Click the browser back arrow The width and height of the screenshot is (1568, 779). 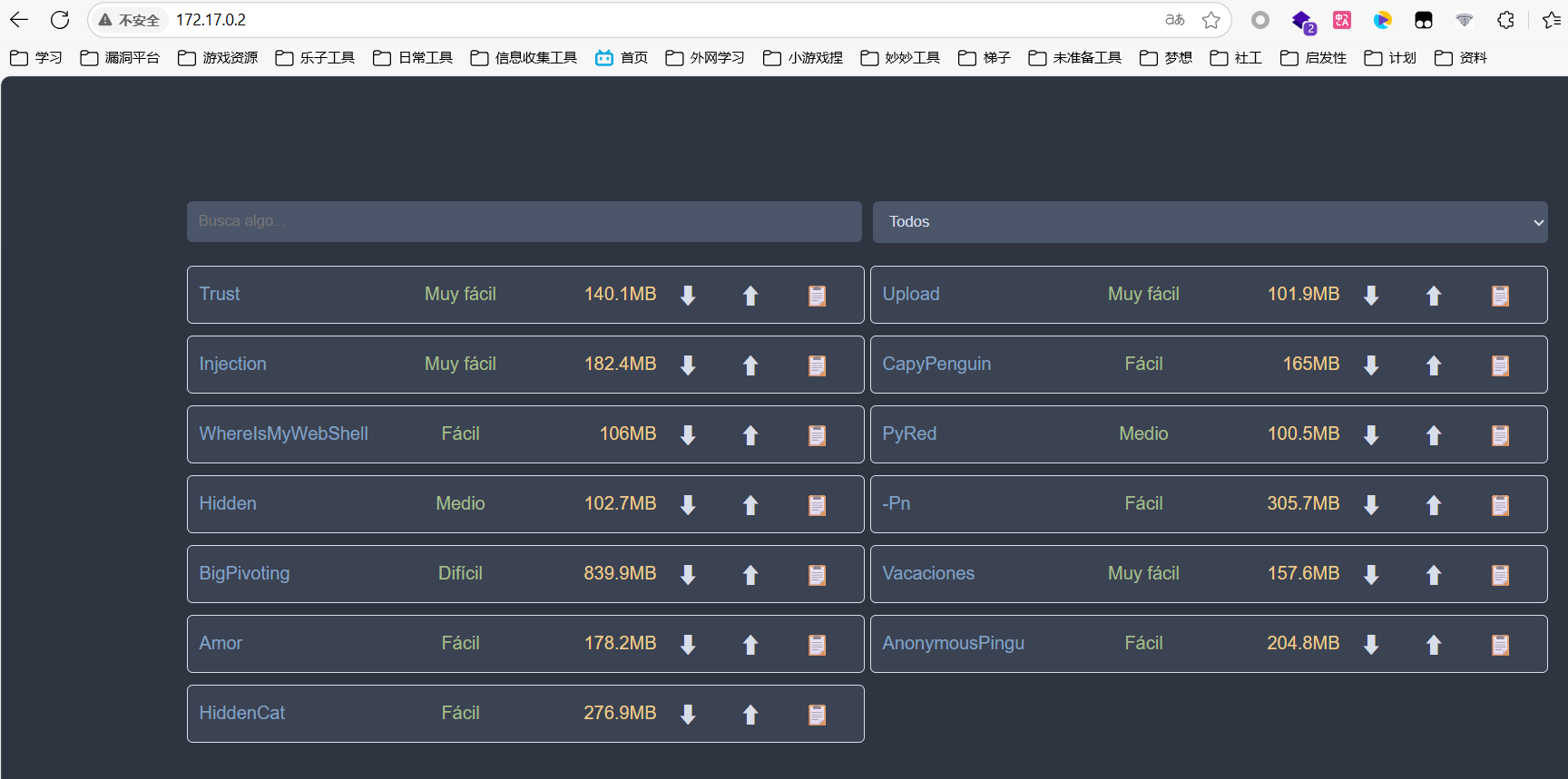[19, 20]
